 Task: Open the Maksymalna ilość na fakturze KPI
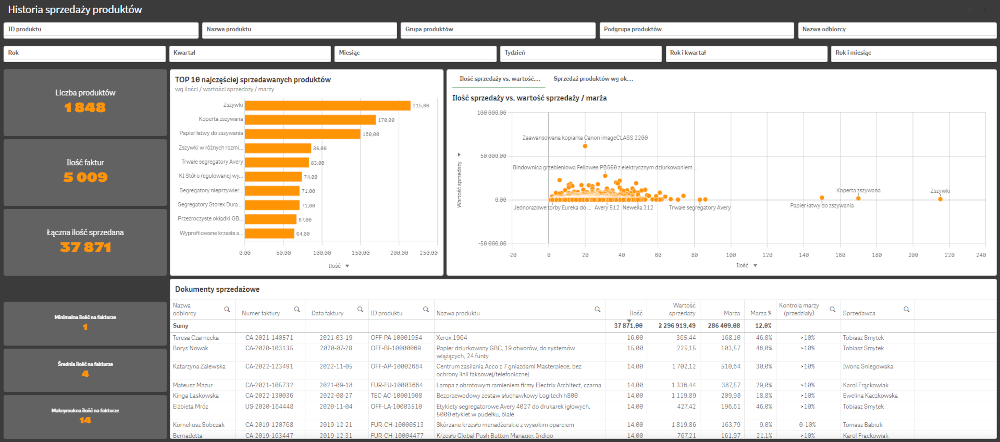tap(85, 416)
